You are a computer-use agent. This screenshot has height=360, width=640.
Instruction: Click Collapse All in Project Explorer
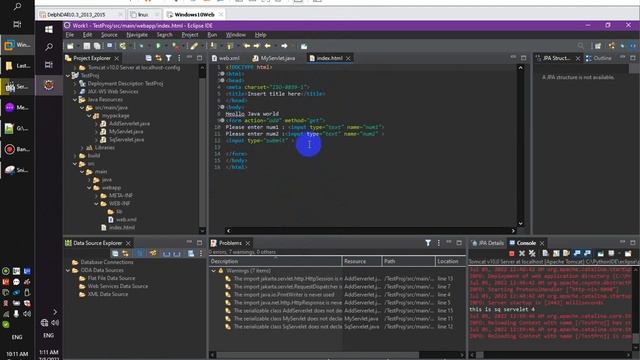(149, 58)
